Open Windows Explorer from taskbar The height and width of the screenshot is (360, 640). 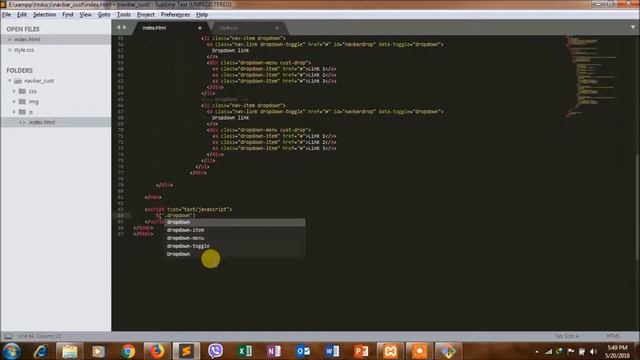[x=70, y=351]
